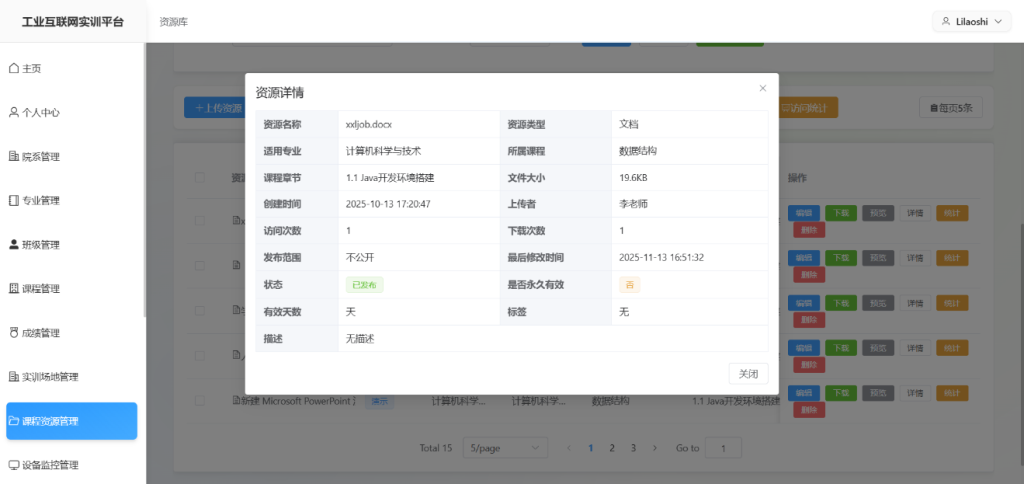Select 班级管理 sidebar entry
1024x484 pixels.
[40, 244]
